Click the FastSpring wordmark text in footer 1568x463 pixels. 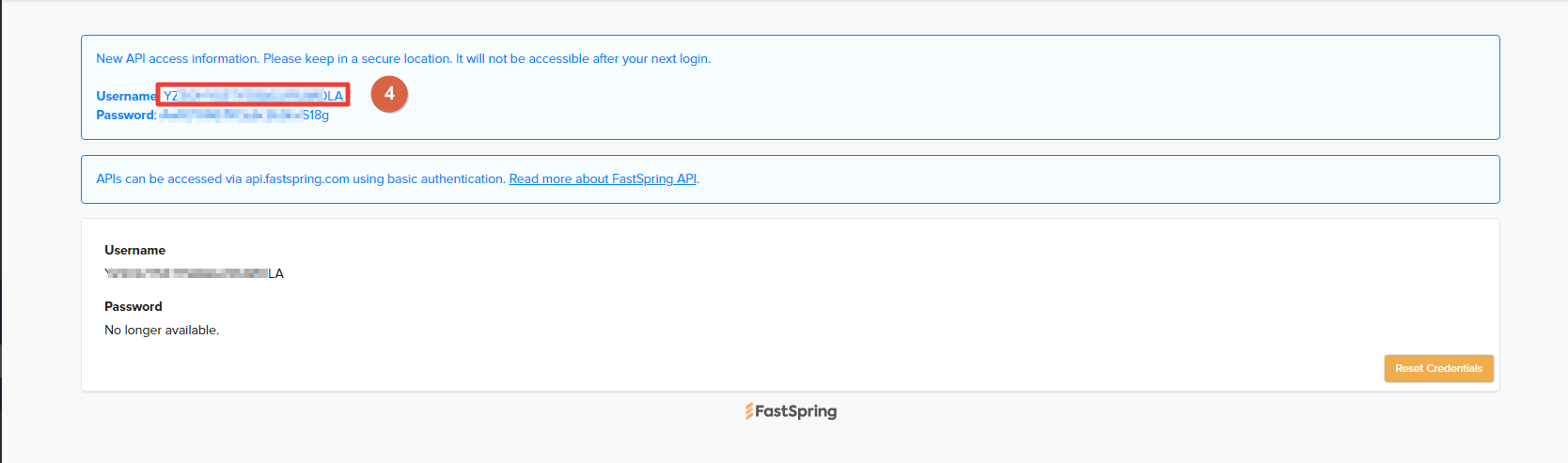tap(796, 411)
